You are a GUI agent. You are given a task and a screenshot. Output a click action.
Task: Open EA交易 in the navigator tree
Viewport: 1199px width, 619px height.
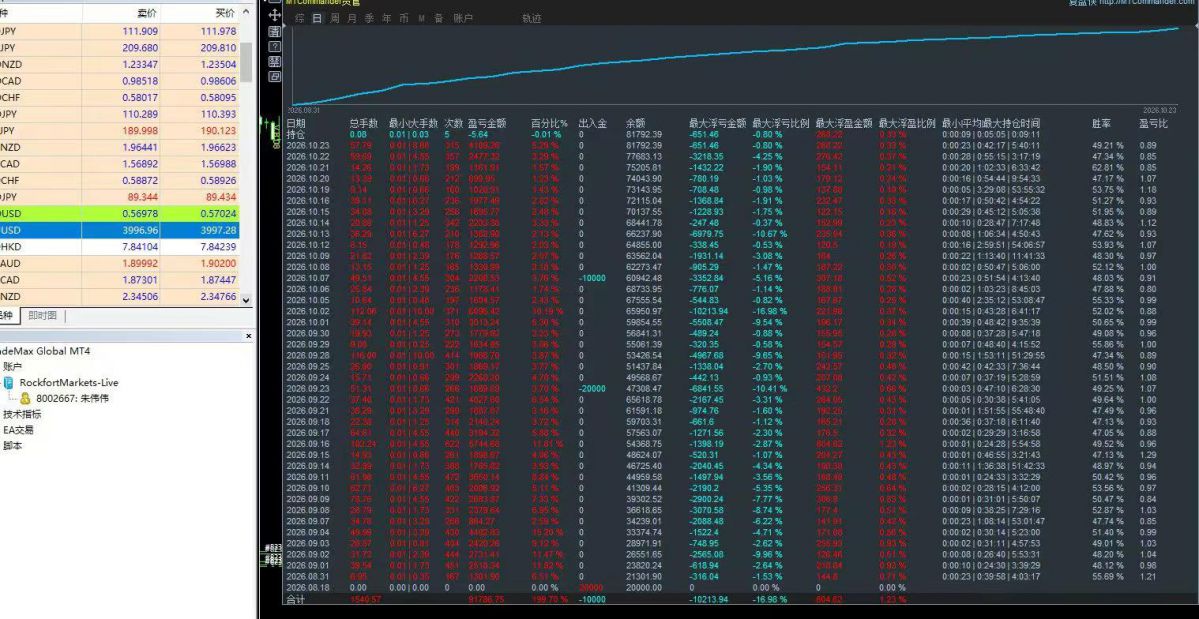pos(18,429)
